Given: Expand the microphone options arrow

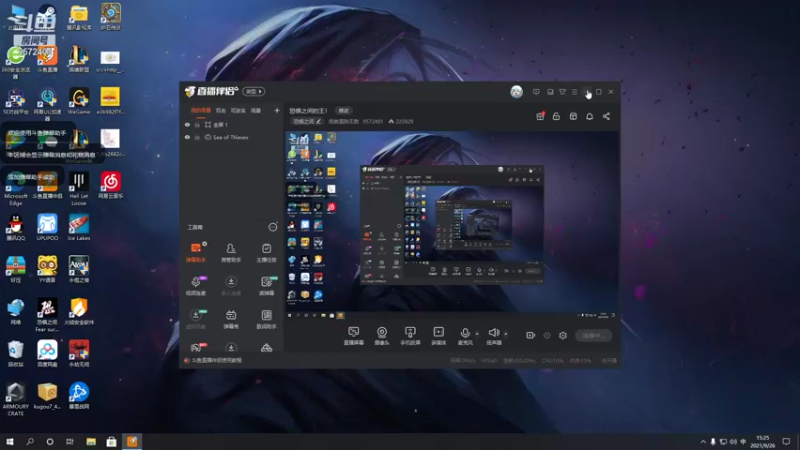Looking at the screenshot, I should [x=477, y=334].
